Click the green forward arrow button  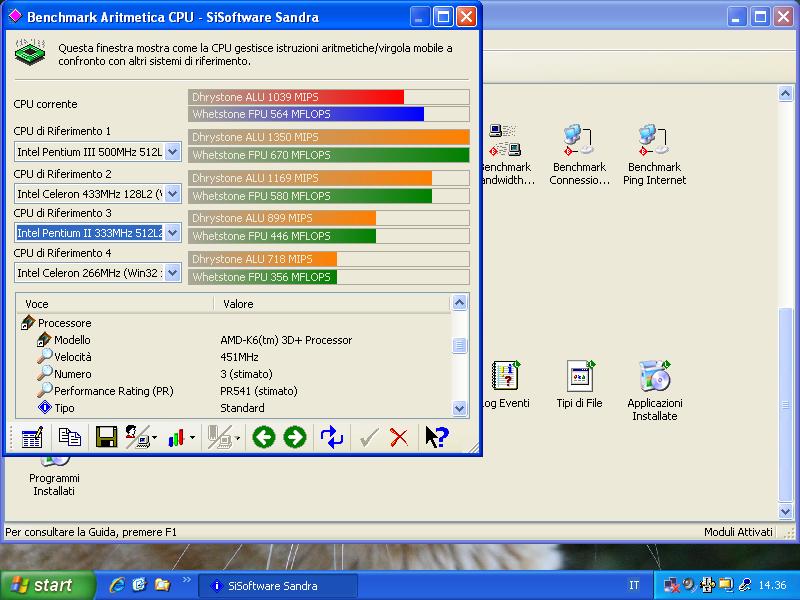(294, 437)
